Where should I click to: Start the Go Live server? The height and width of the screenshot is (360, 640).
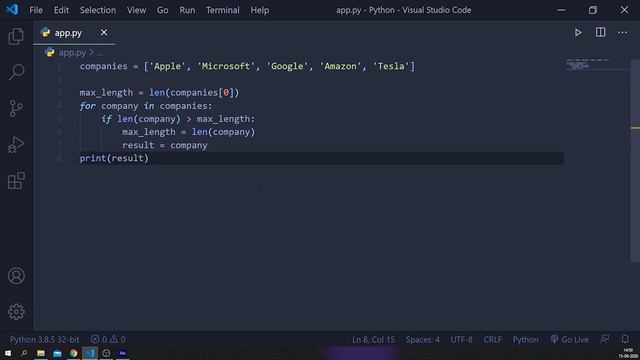[x=569, y=340]
